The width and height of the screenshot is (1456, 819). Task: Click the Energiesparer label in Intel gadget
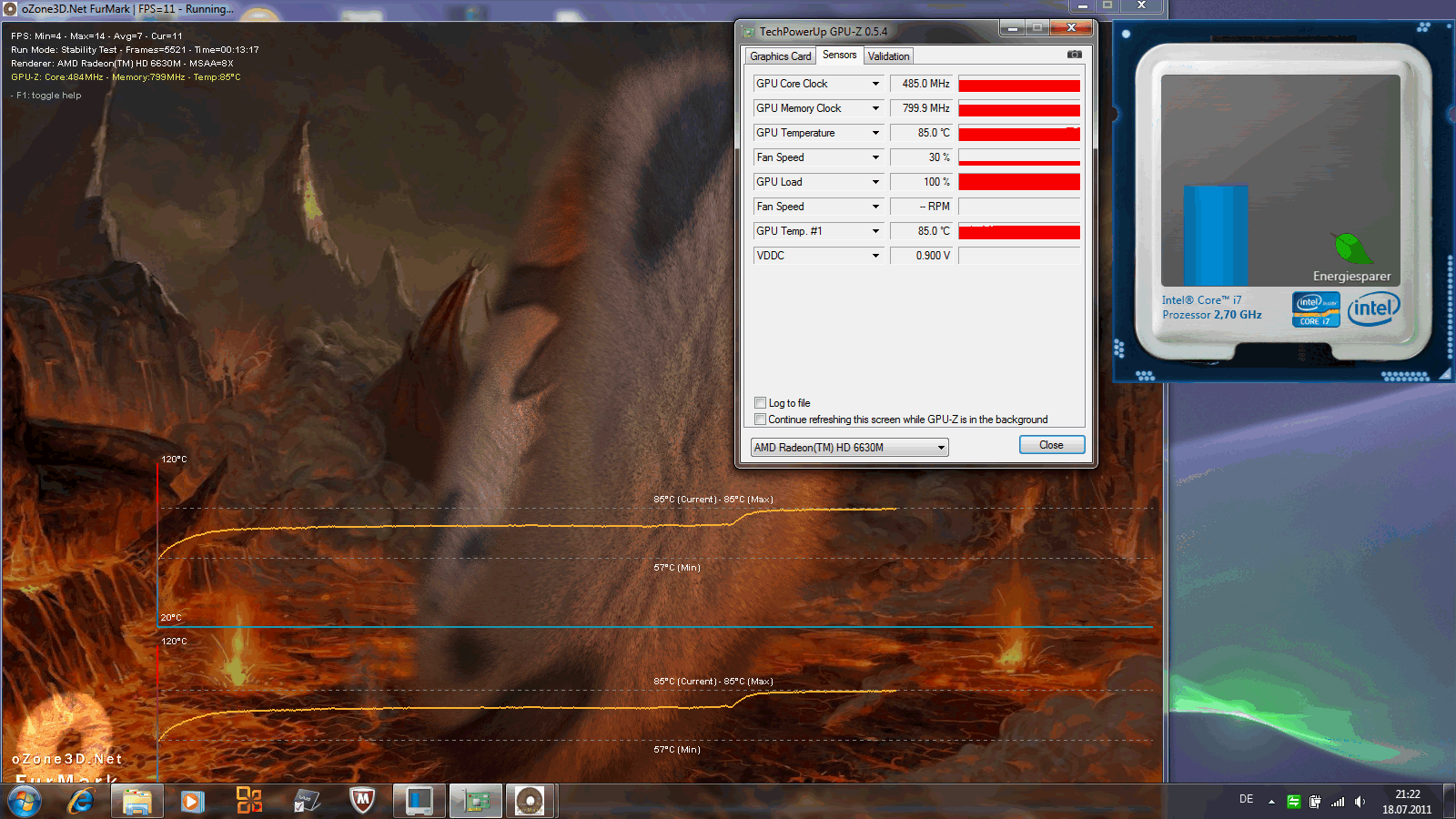pos(1351,277)
